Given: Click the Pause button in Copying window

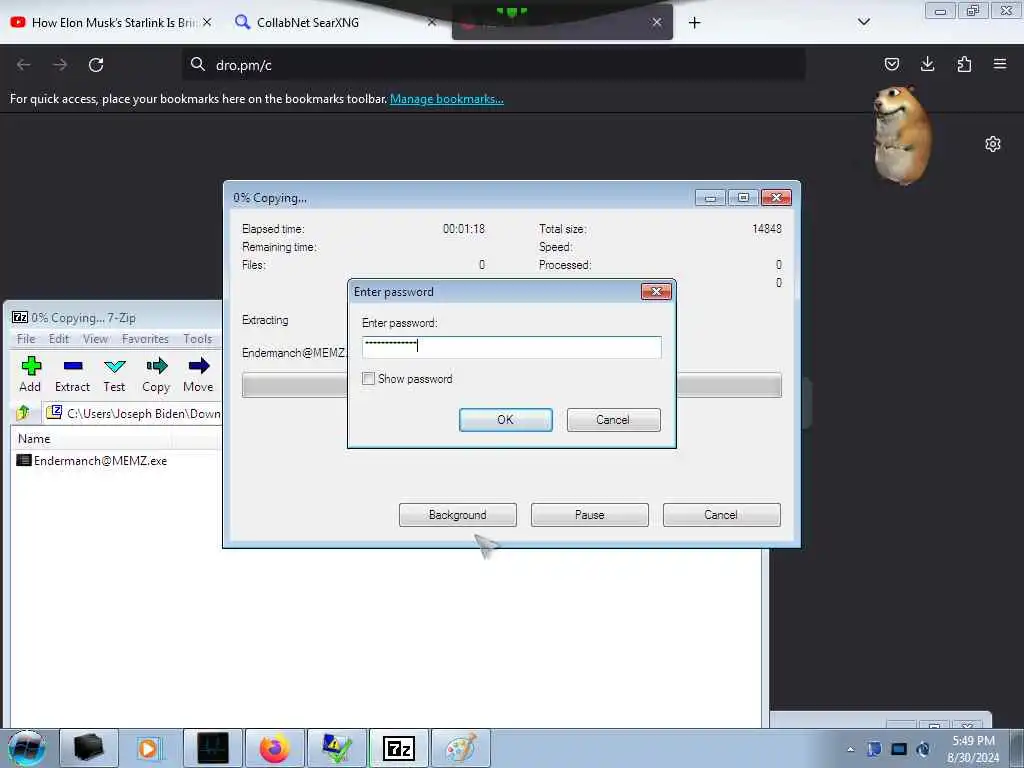Looking at the screenshot, I should click(589, 515).
